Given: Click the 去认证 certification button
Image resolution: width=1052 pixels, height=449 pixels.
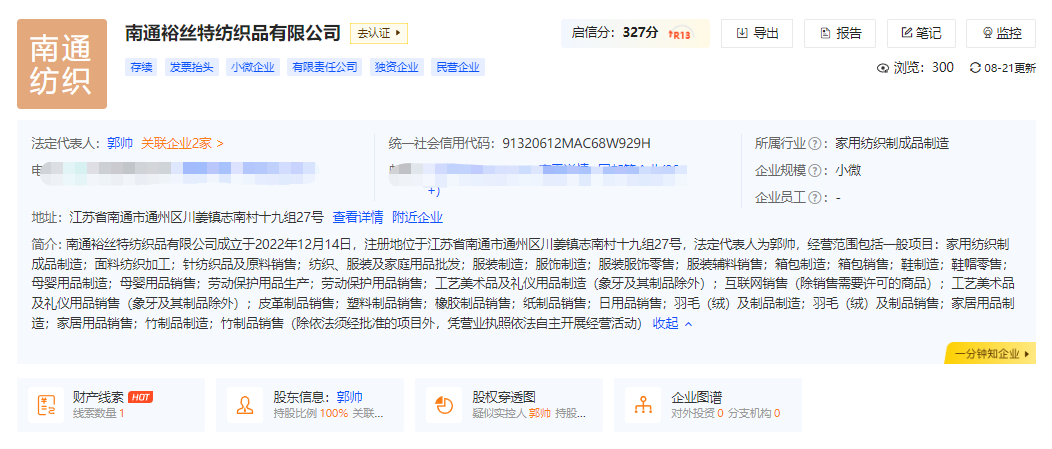Looking at the screenshot, I should (x=379, y=33).
